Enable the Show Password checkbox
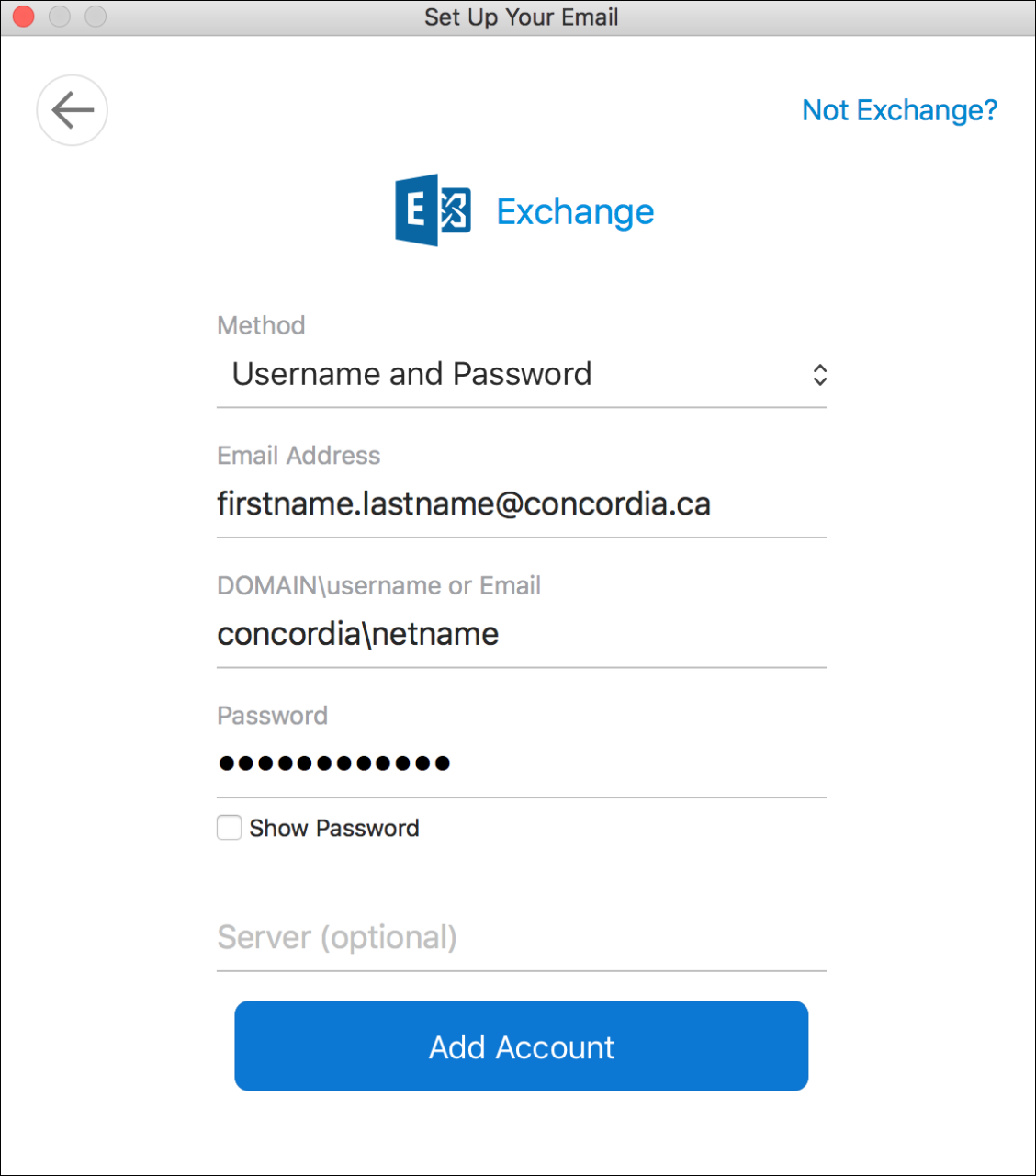Screen dimensions: 1036x1176 (230, 828)
